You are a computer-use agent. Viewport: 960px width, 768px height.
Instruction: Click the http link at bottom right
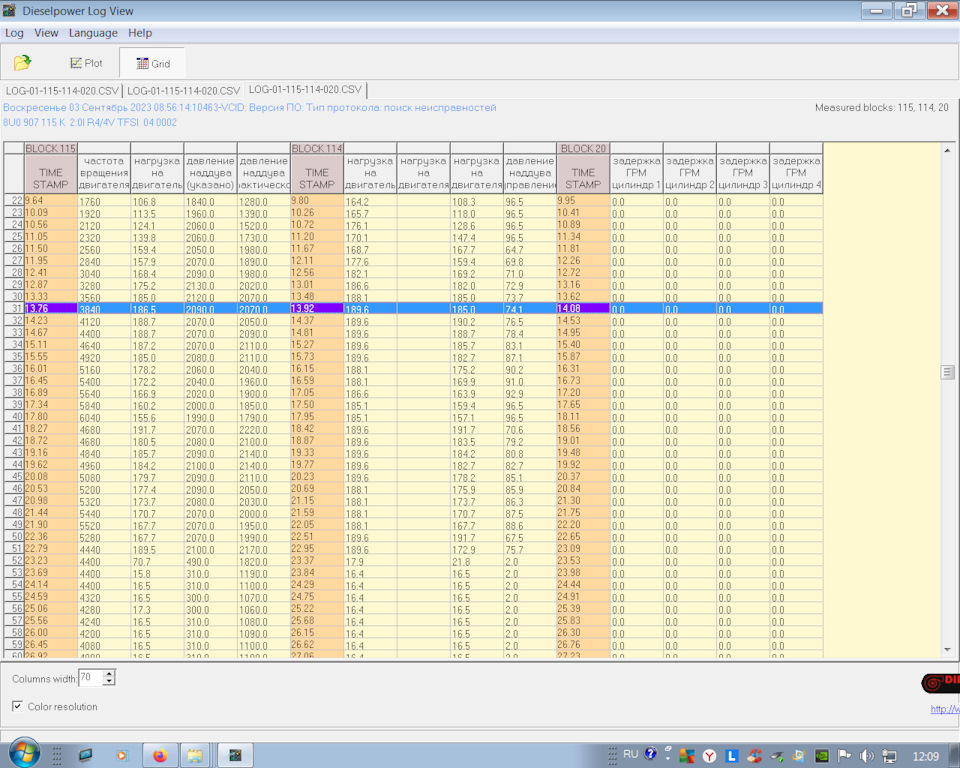click(x=944, y=709)
